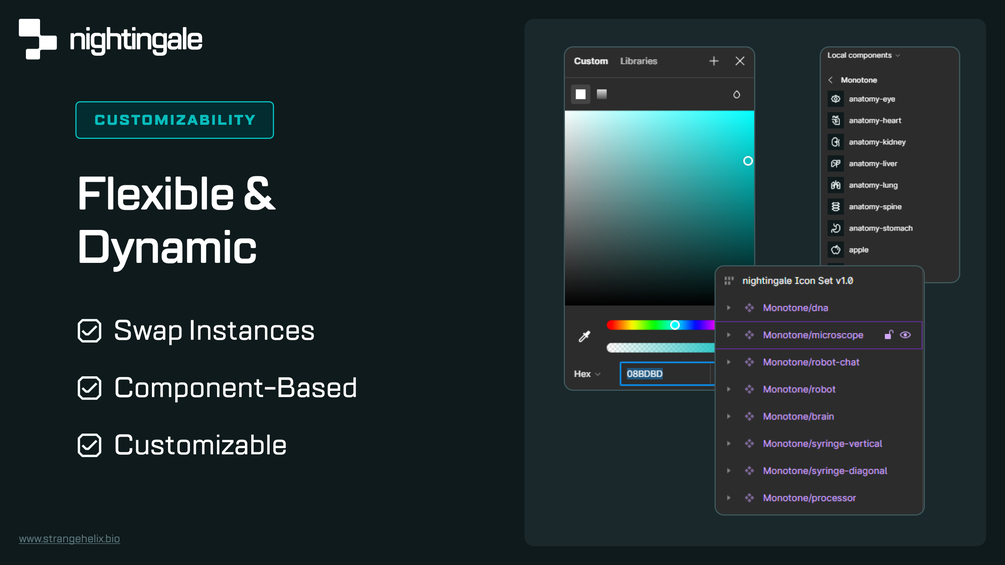Expand the Monotone/syringe-vertical layer

[x=729, y=444]
